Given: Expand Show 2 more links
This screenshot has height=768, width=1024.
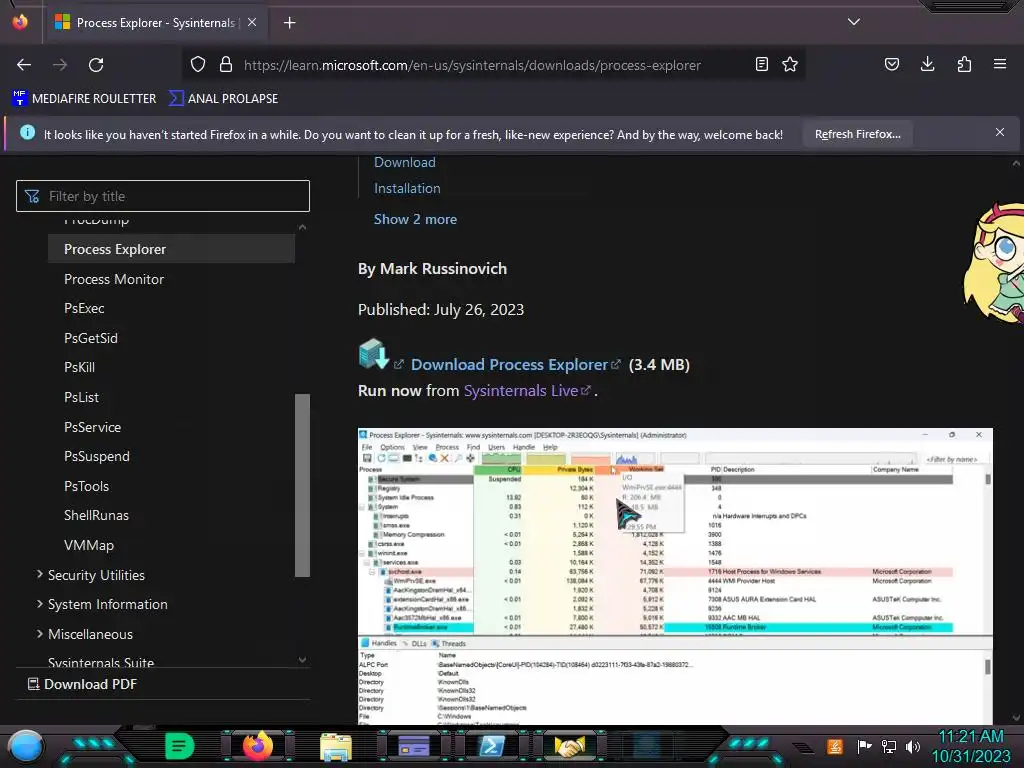Looking at the screenshot, I should (x=415, y=219).
